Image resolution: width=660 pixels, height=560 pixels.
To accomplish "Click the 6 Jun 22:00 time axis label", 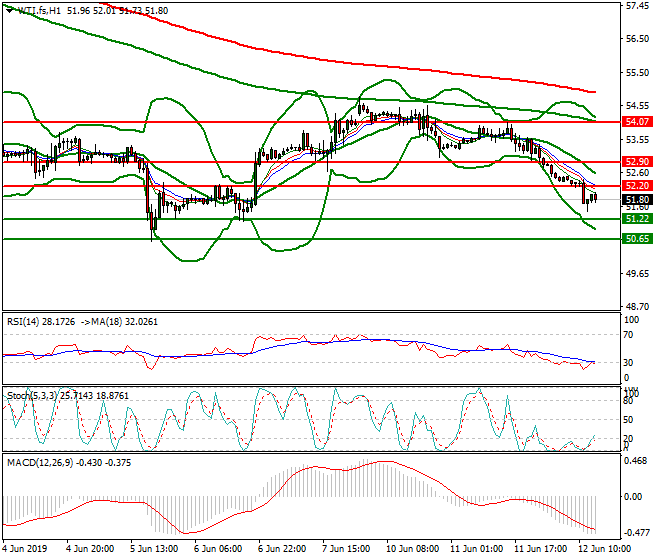I will pyautogui.click(x=282, y=549).
